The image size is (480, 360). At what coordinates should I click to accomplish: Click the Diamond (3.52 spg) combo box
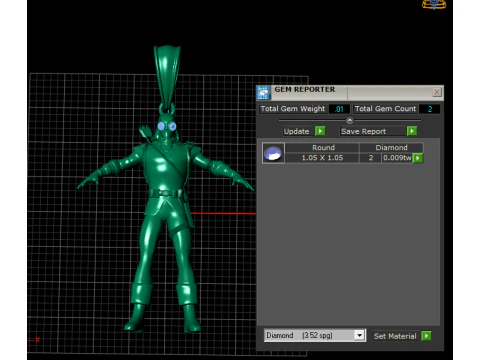[x=314, y=335]
